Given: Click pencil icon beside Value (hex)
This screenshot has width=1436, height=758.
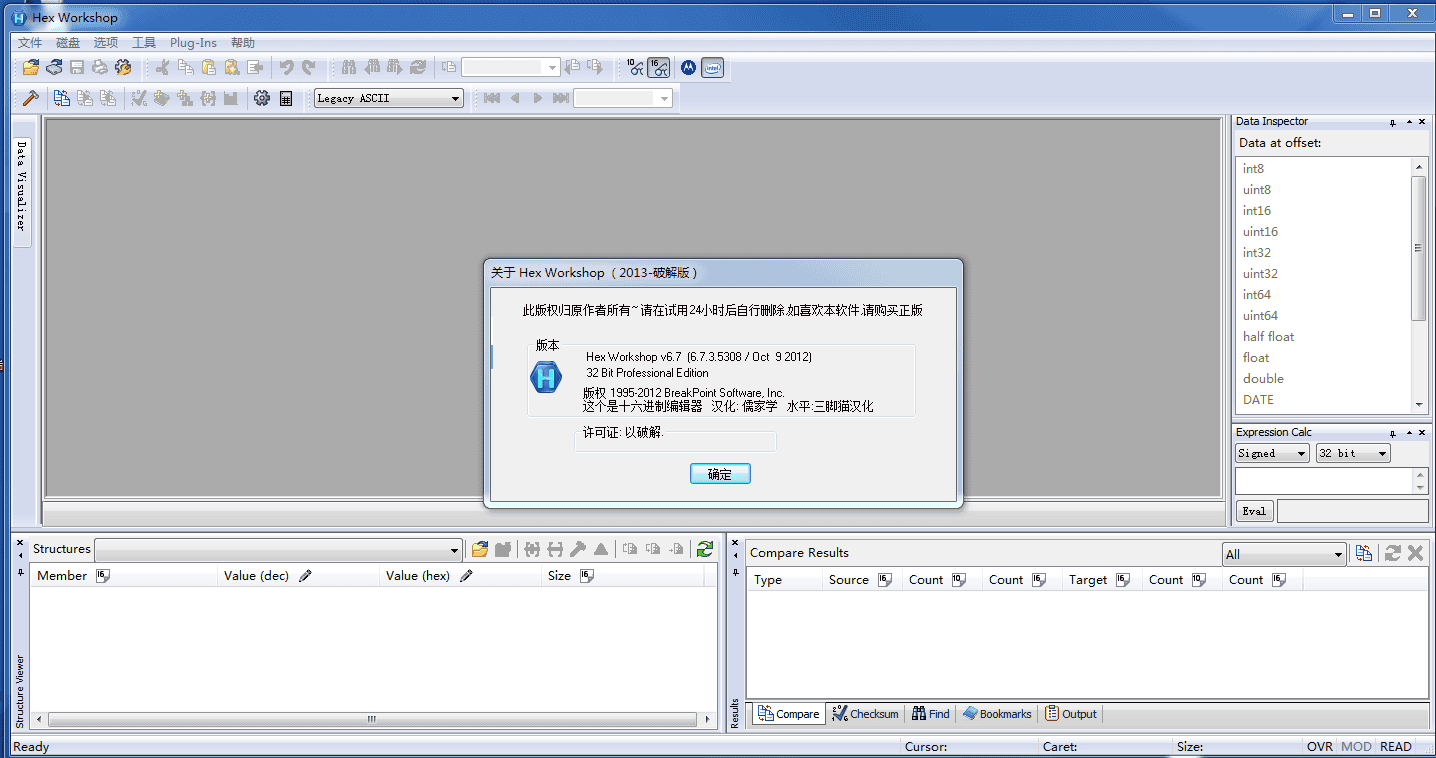Looking at the screenshot, I should 466,576.
